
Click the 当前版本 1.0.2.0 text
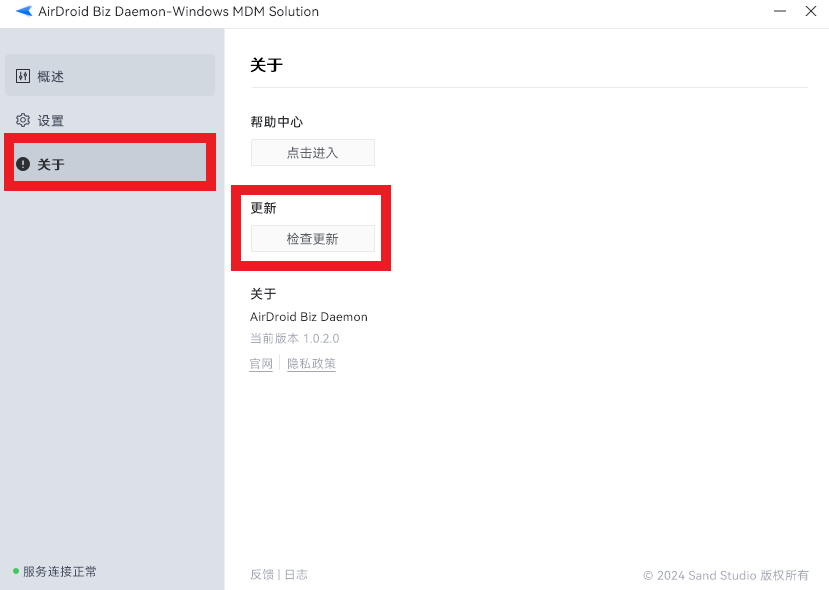tap(294, 338)
